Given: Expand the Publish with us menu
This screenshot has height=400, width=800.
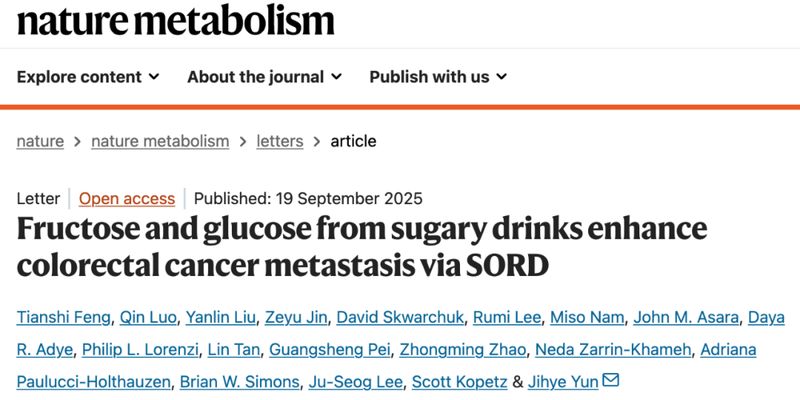Looking at the screenshot, I should (x=438, y=77).
